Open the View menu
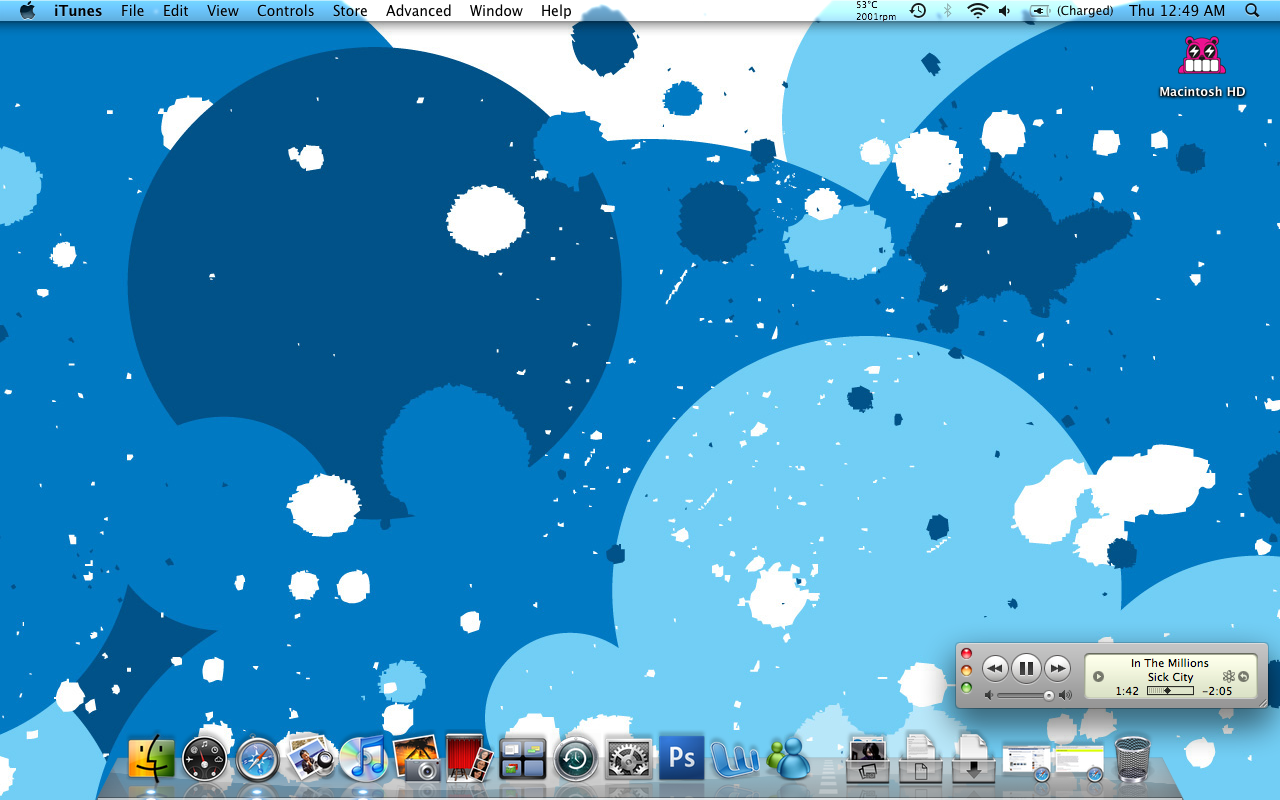The image size is (1280, 800). [223, 11]
